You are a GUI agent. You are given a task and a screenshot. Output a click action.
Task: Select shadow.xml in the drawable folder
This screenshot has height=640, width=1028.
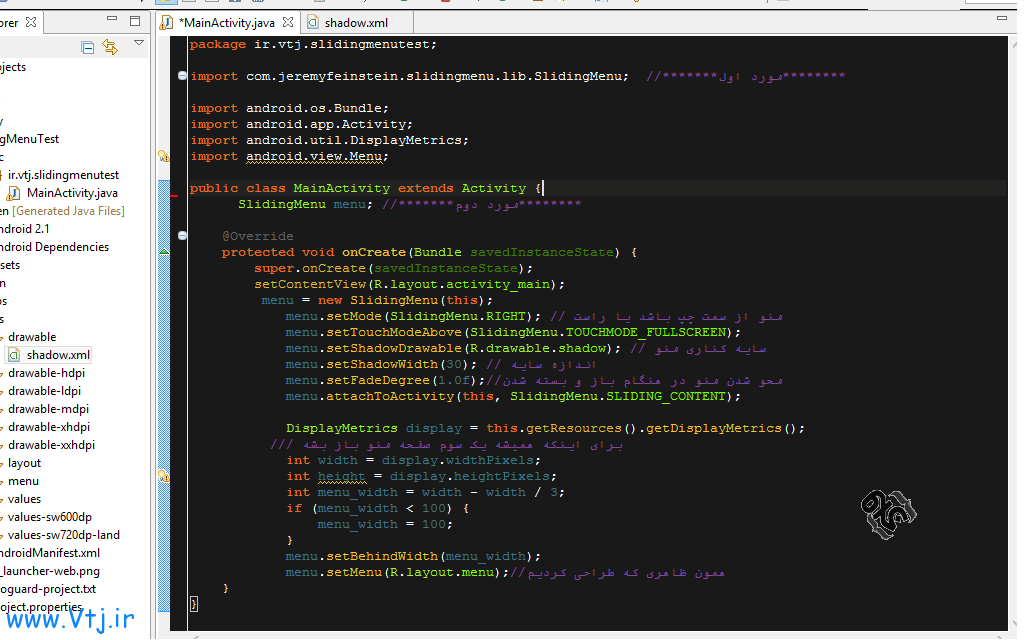pyautogui.click(x=58, y=355)
